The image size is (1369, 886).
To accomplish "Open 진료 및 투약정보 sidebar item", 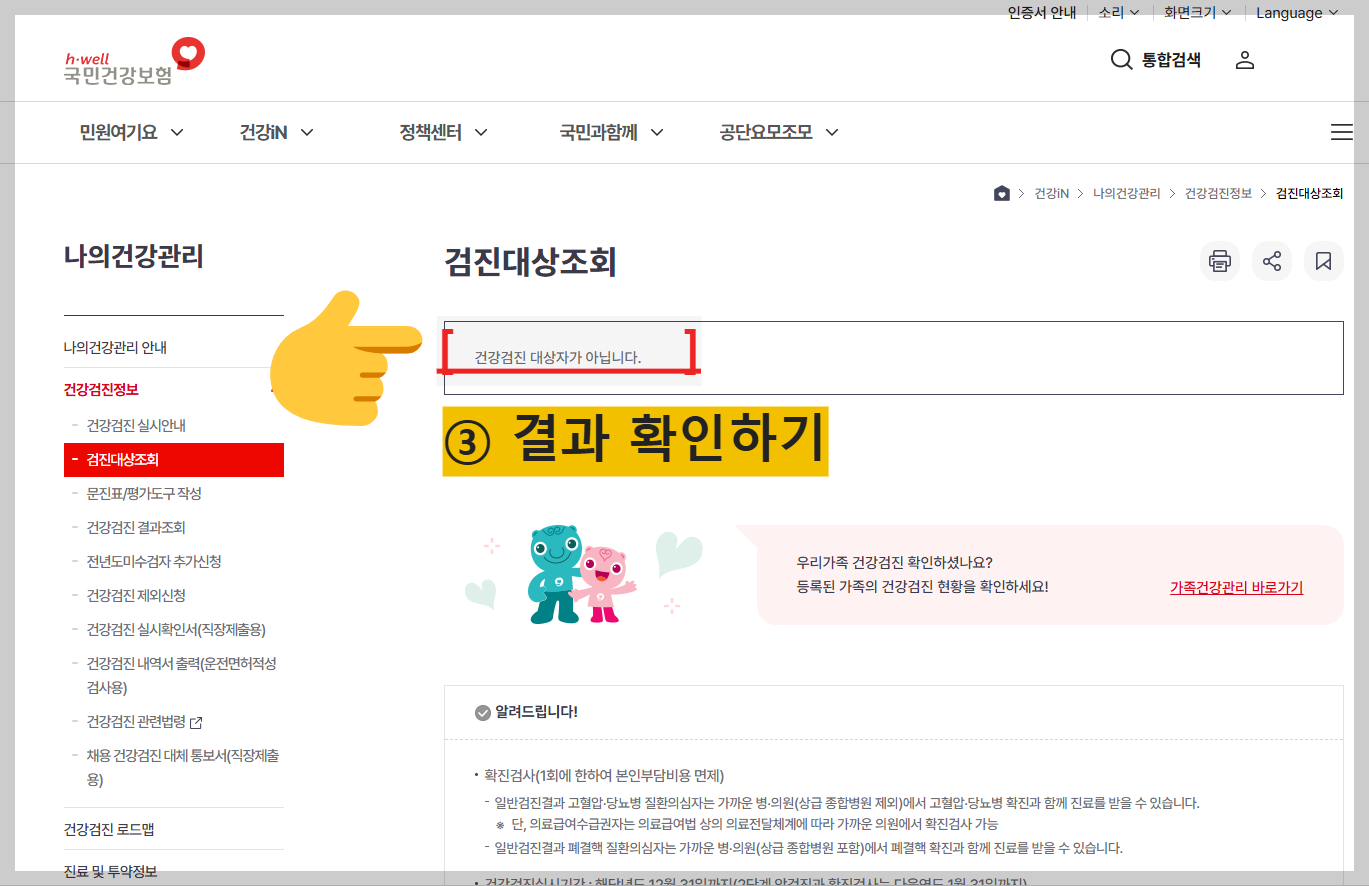I will [x=110, y=871].
